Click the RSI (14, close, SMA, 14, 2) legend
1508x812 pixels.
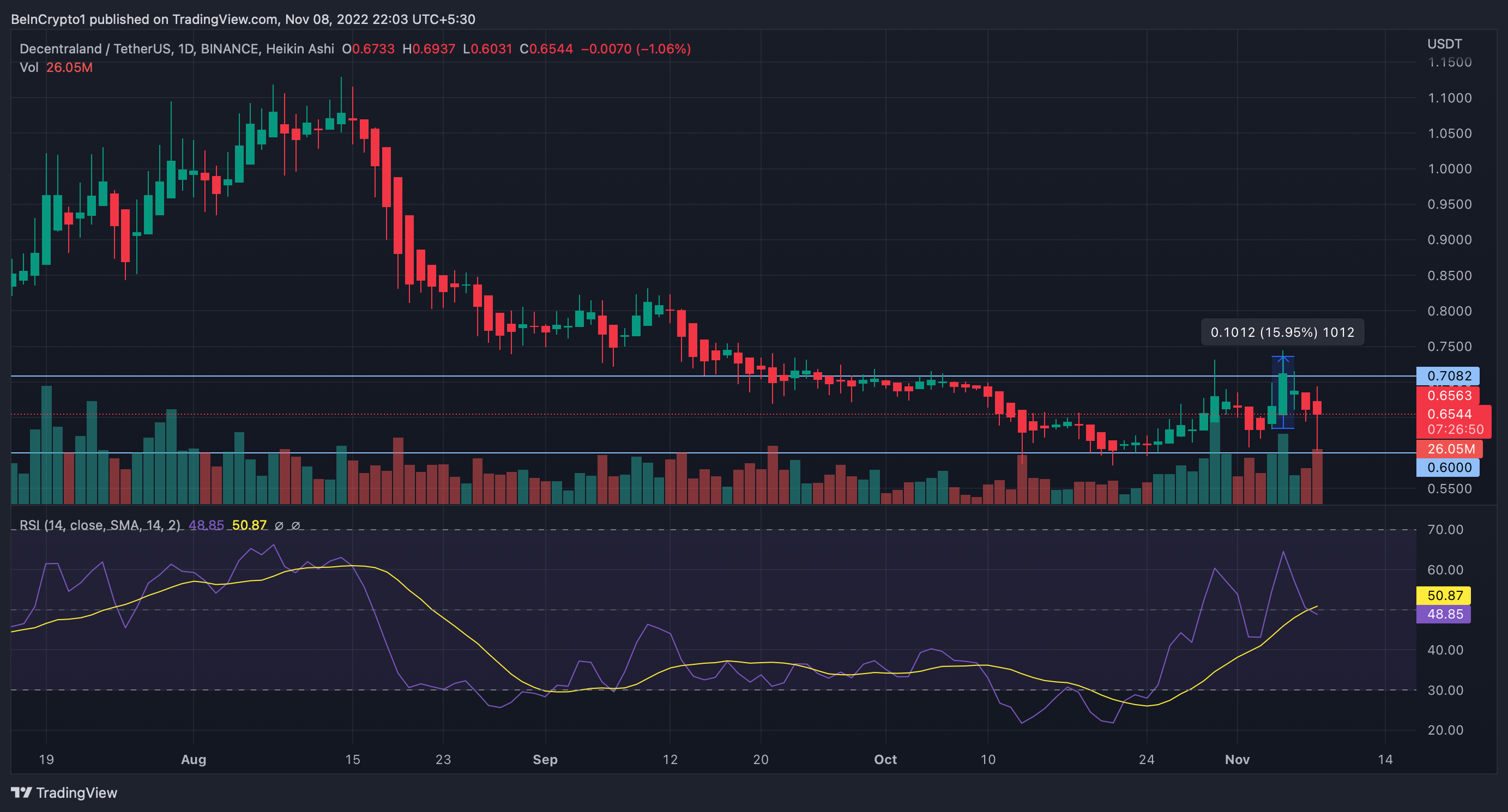tap(100, 525)
